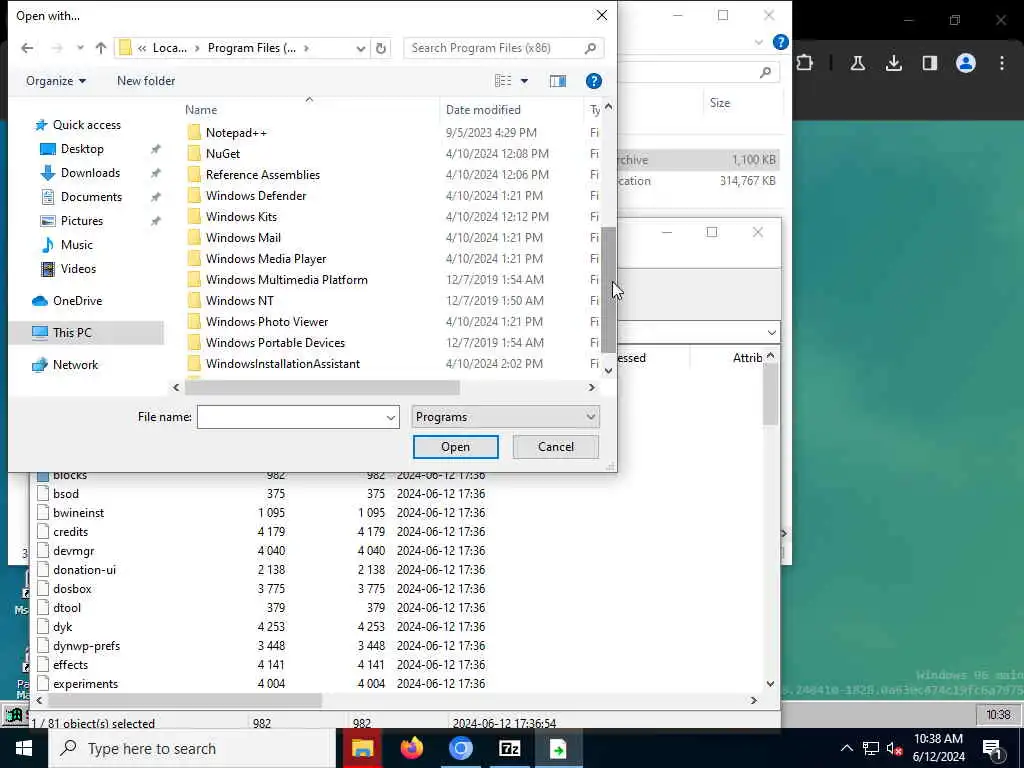Select the dynwp-prefs file in the archive list
Screen dimensions: 1024x768
coord(86,646)
